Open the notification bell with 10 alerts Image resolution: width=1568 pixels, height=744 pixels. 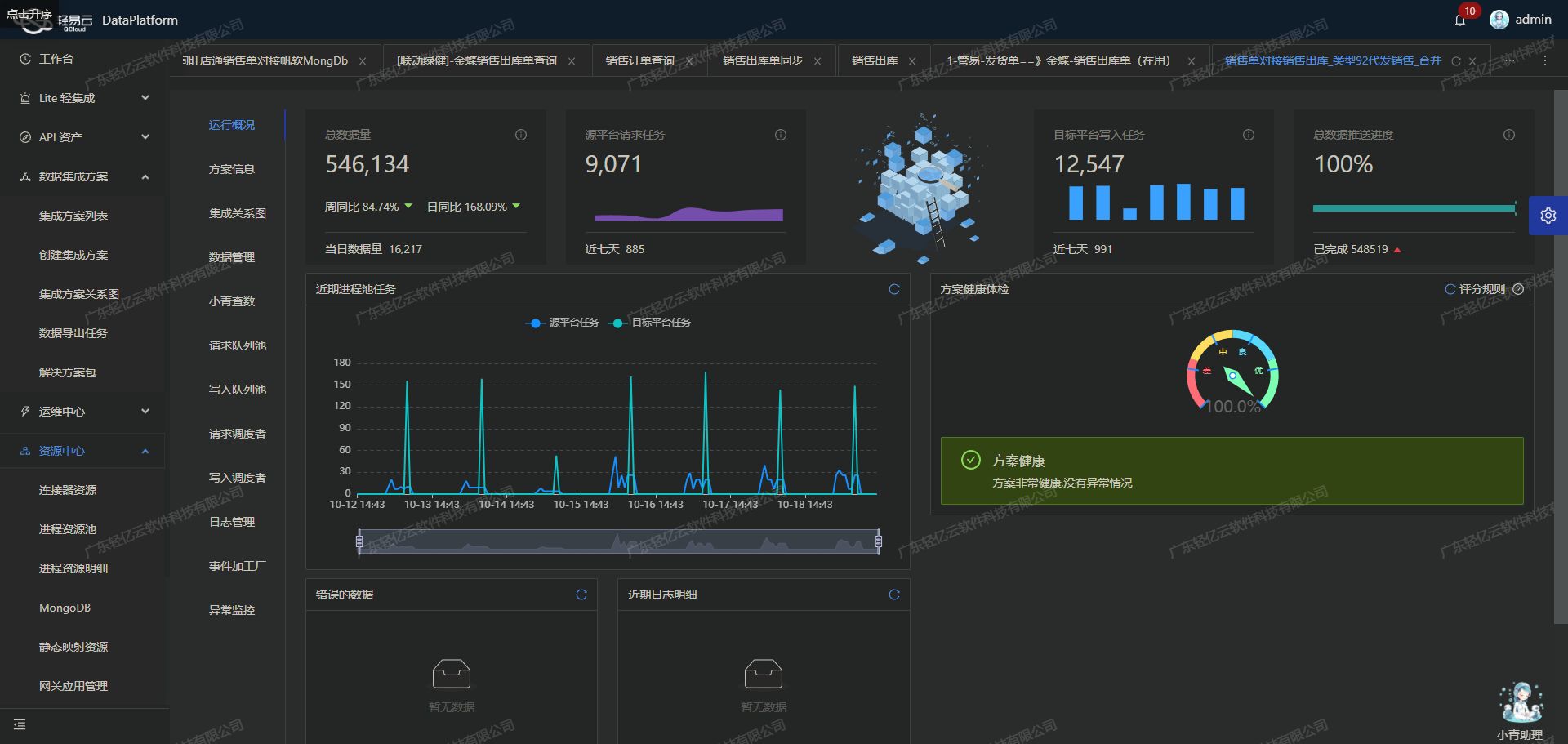tap(1460, 20)
